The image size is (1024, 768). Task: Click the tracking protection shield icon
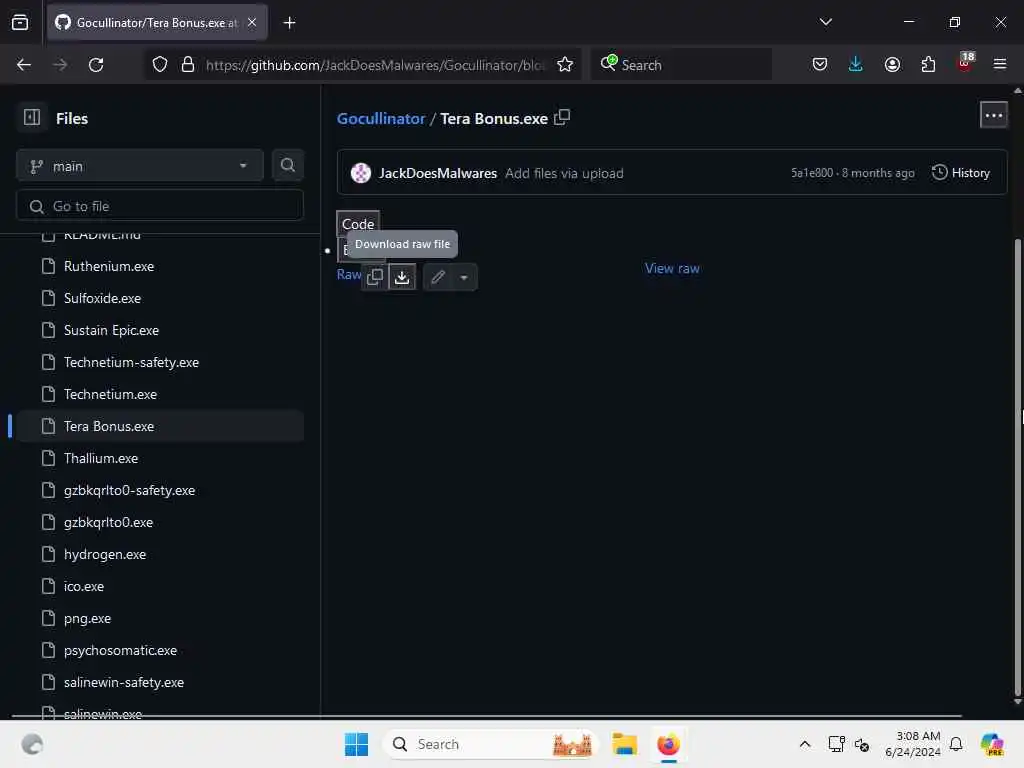[x=159, y=65]
